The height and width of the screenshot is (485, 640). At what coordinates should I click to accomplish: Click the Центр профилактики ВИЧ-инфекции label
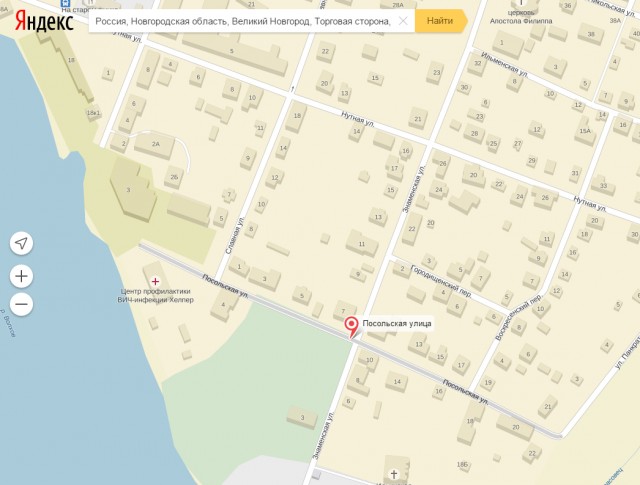[x=156, y=296]
